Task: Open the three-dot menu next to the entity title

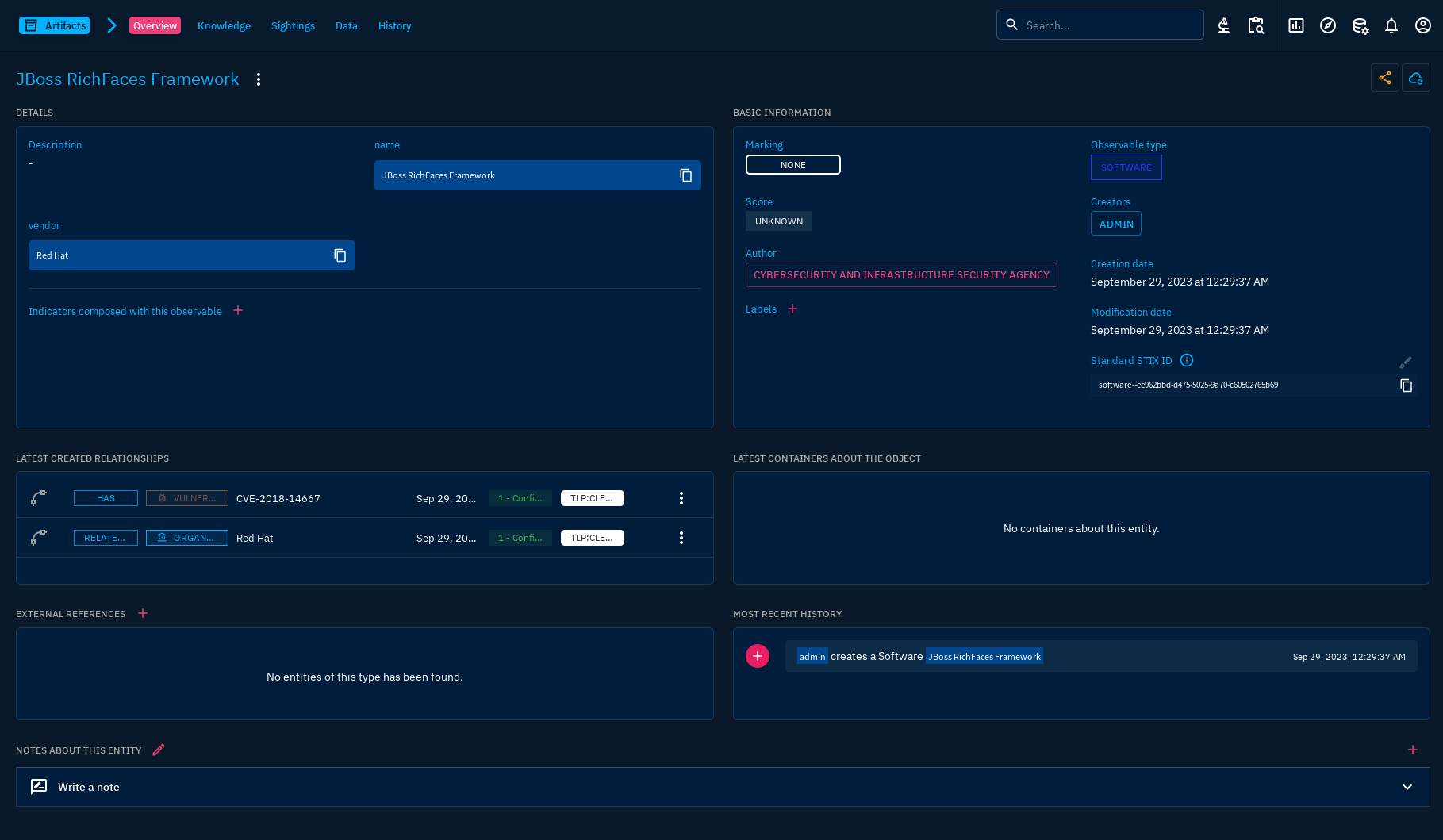Action: pyautogui.click(x=259, y=79)
